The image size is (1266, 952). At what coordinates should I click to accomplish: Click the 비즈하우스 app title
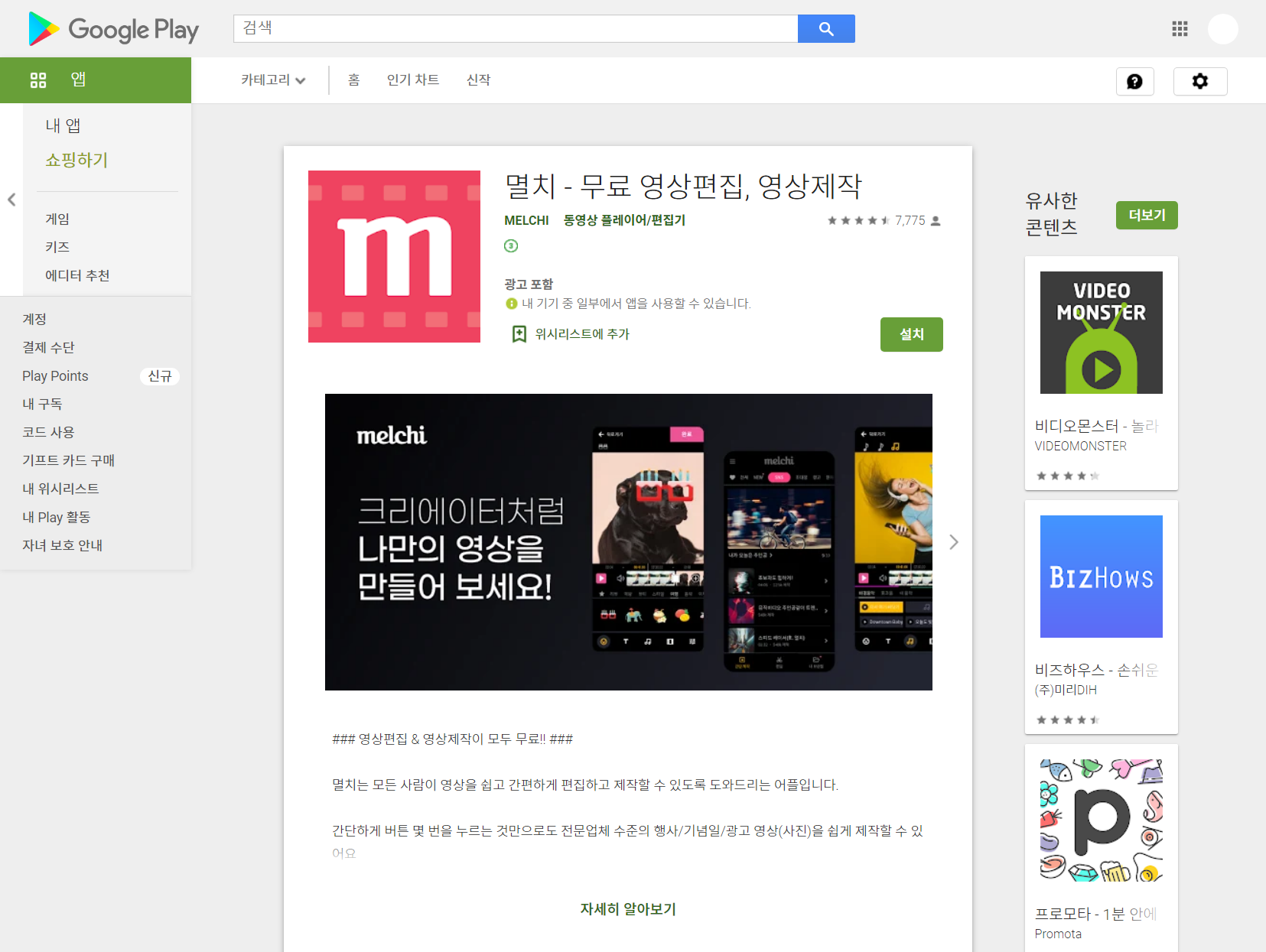tap(1097, 670)
